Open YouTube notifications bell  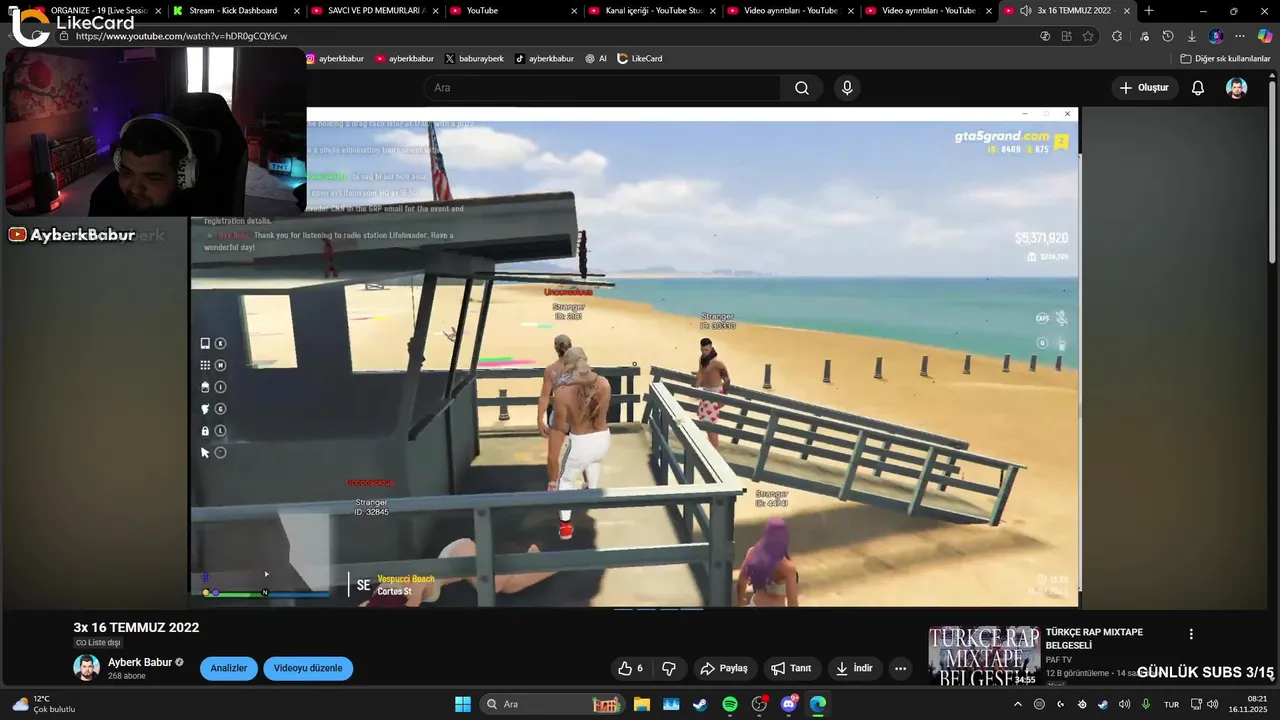[x=1197, y=88]
